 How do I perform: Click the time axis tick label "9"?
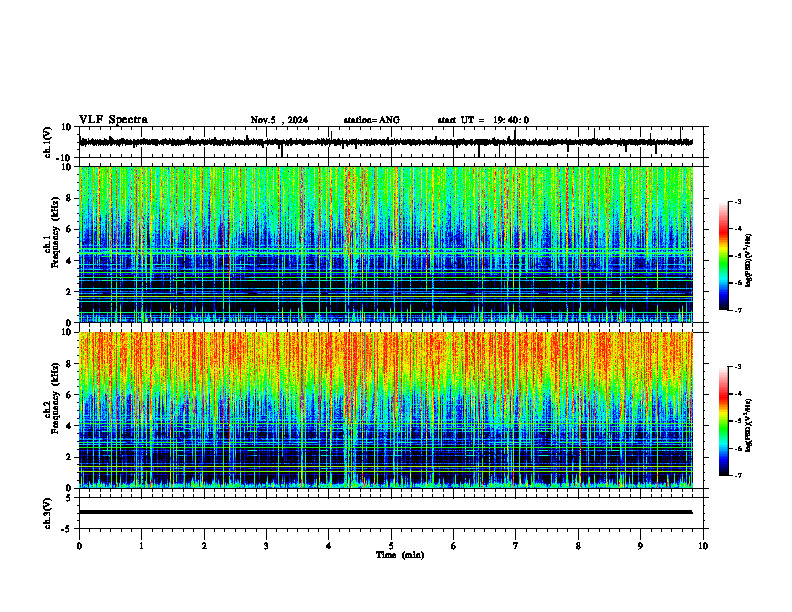(x=640, y=546)
